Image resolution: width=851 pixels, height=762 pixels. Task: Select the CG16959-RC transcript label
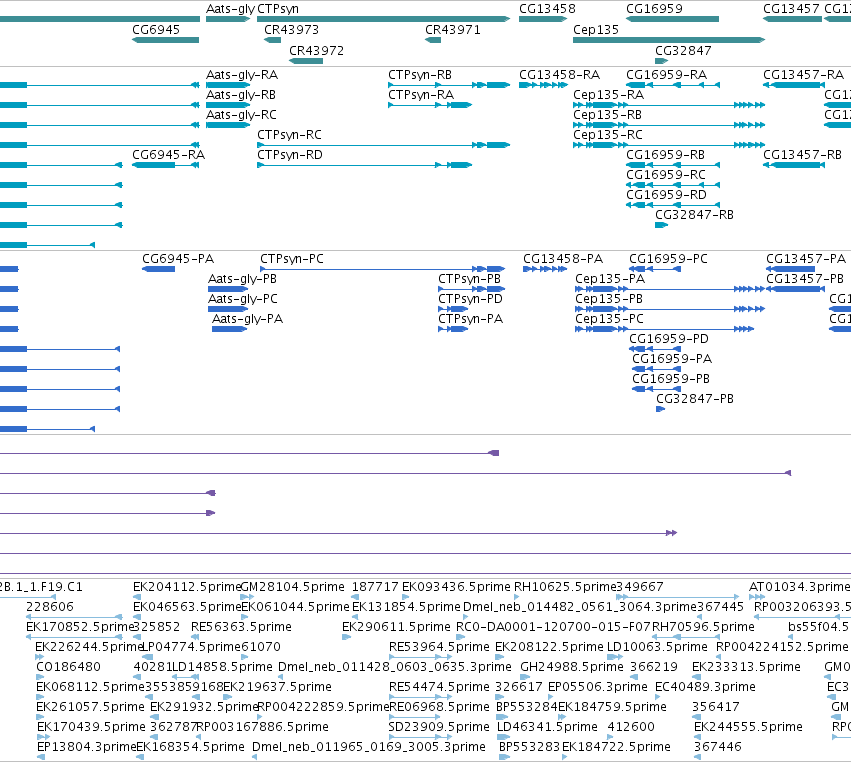coord(666,175)
